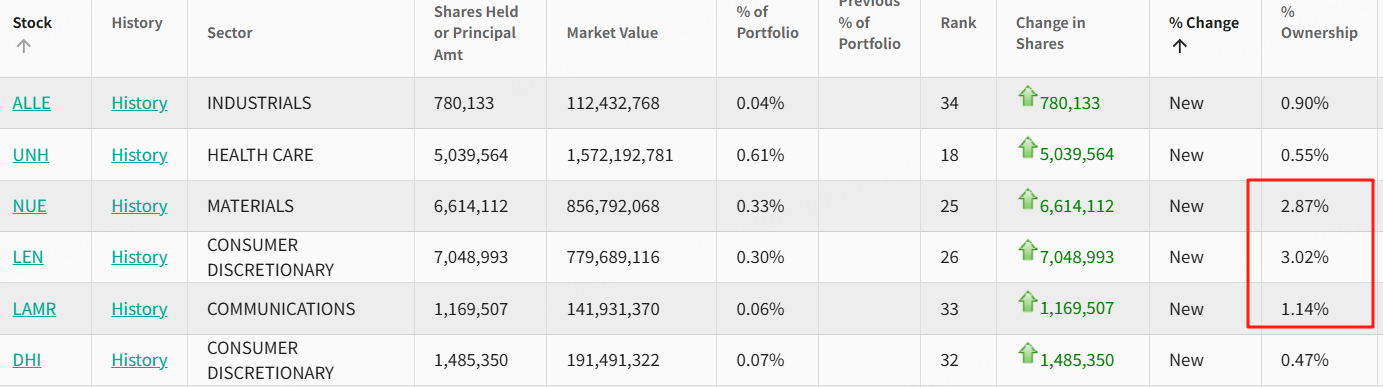Click the green up arrow in UNH row
The image size is (1383, 387).
pos(1027,149)
